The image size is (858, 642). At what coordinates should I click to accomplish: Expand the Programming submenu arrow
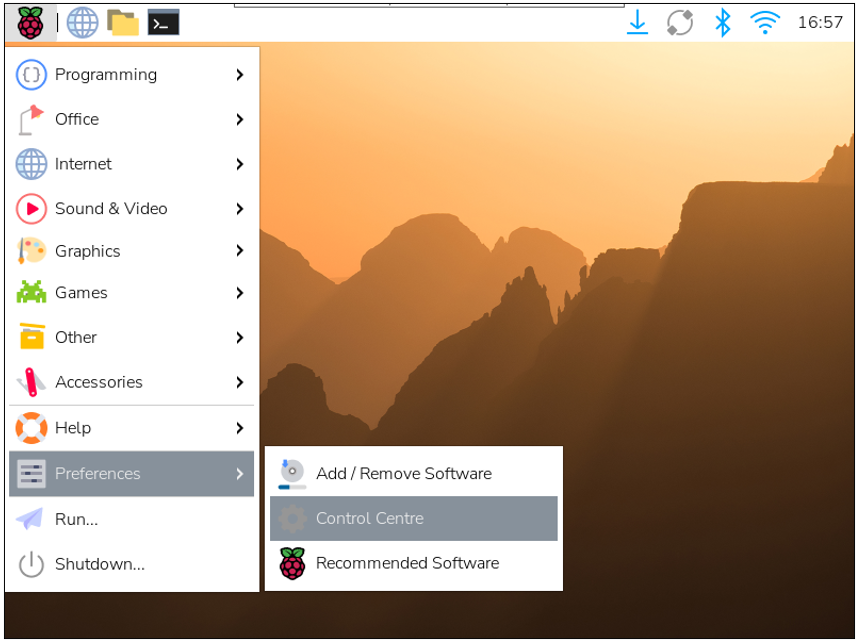pos(240,75)
